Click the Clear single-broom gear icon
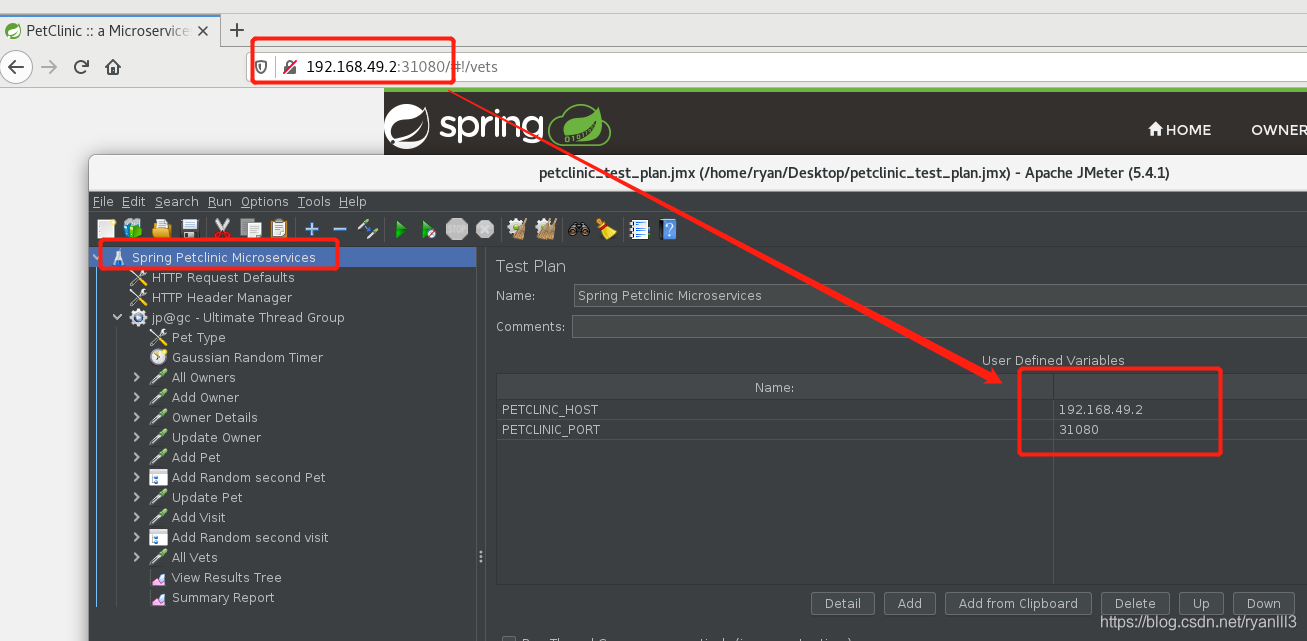The image size is (1307, 641). pyautogui.click(x=517, y=229)
